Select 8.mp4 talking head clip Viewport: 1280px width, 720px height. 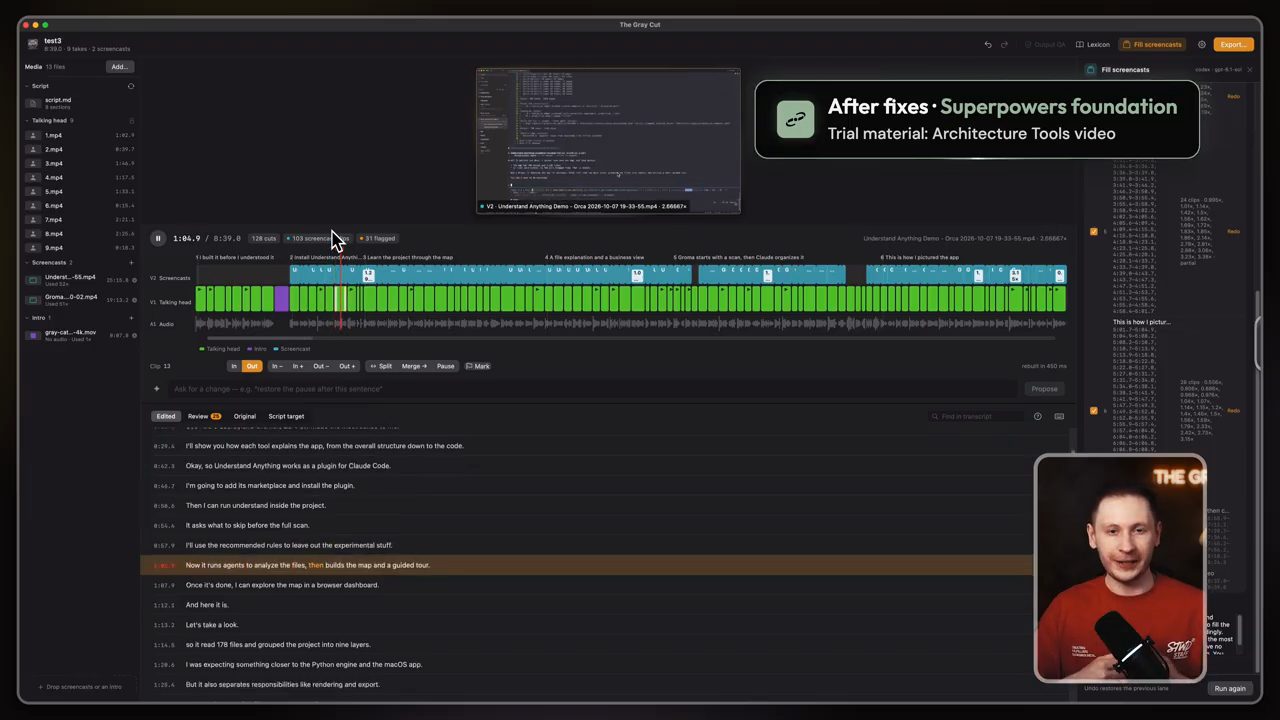80,233
